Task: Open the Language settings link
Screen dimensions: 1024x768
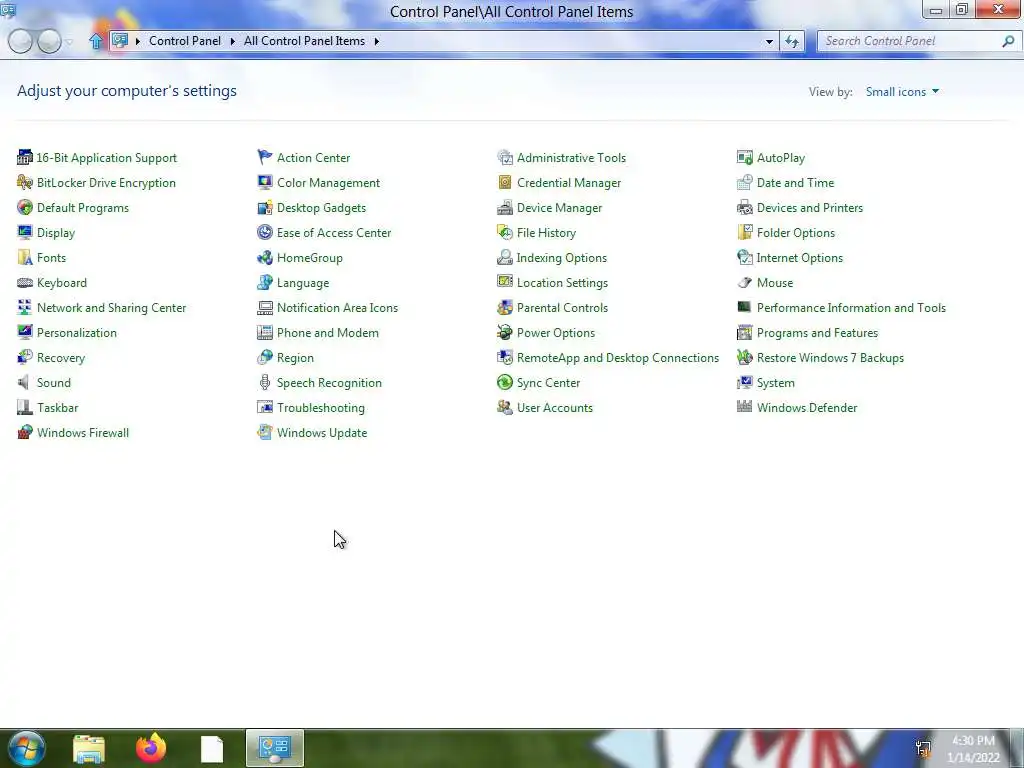Action: click(x=303, y=283)
